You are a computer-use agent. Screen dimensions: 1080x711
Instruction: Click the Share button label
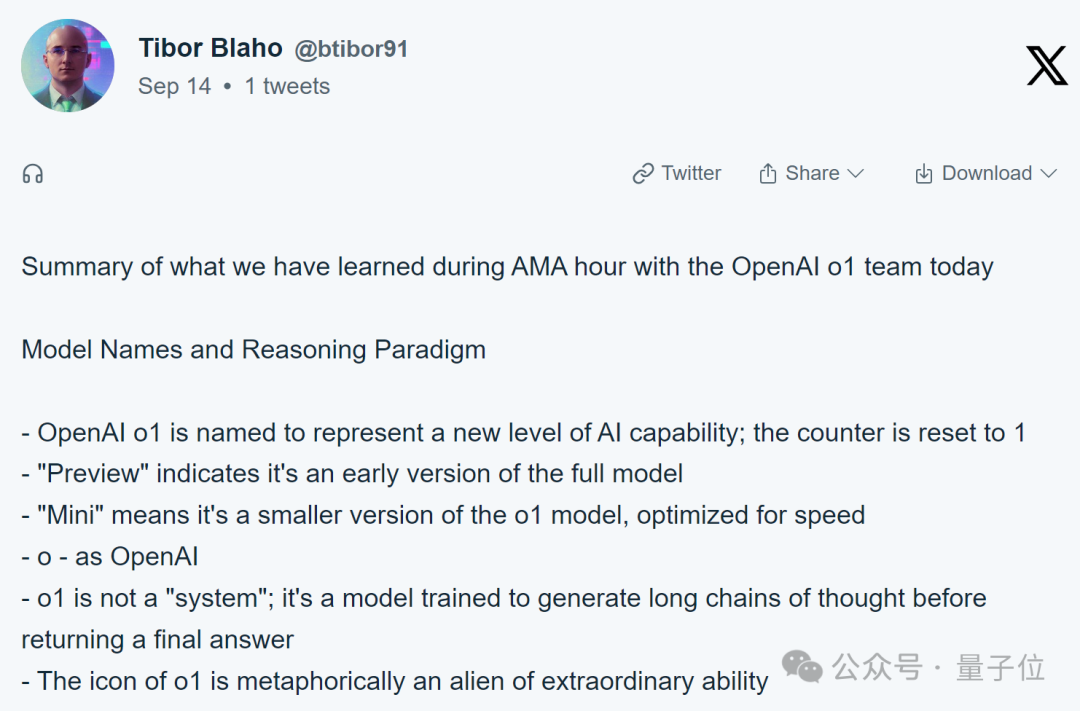click(x=812, y=173)
